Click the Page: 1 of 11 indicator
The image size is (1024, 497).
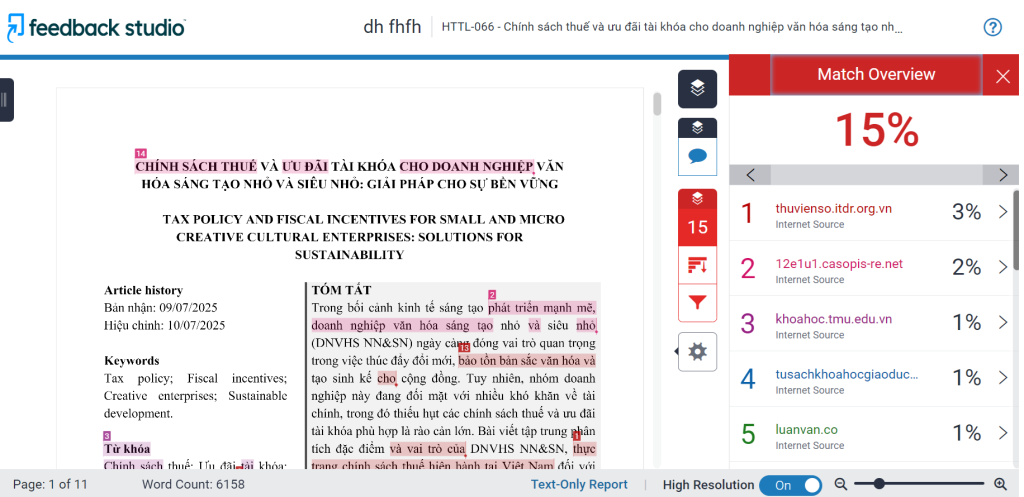tap(50, 485)
